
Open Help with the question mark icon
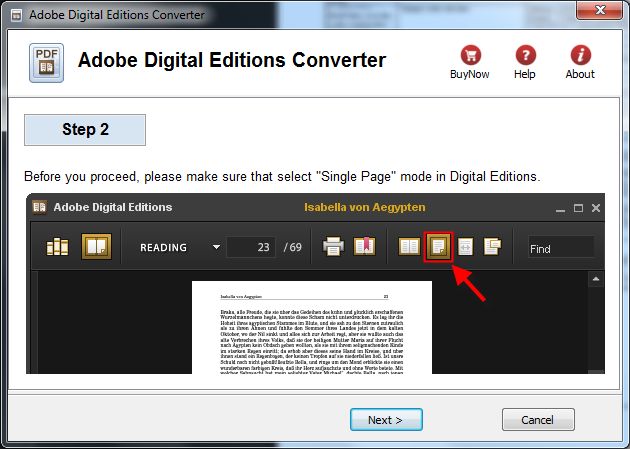[x=526, y=55]
